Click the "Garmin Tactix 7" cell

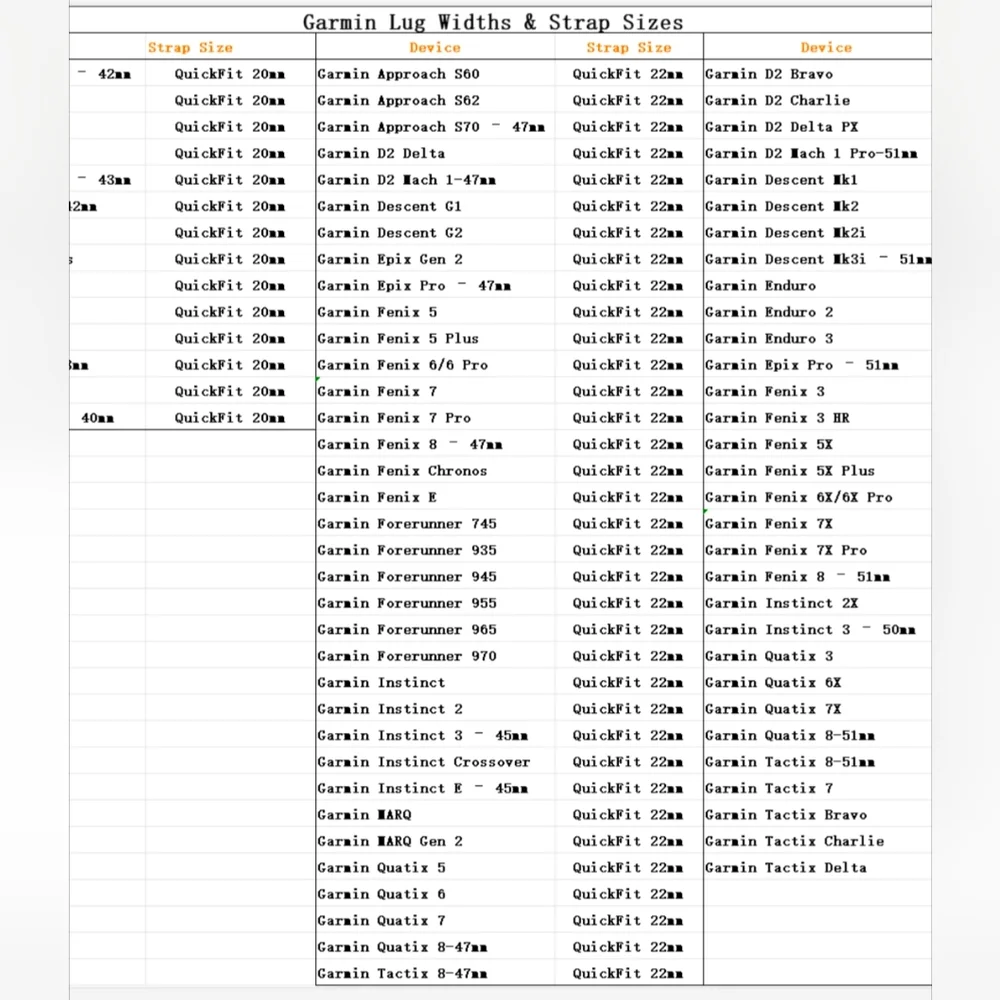coord(818,789)
